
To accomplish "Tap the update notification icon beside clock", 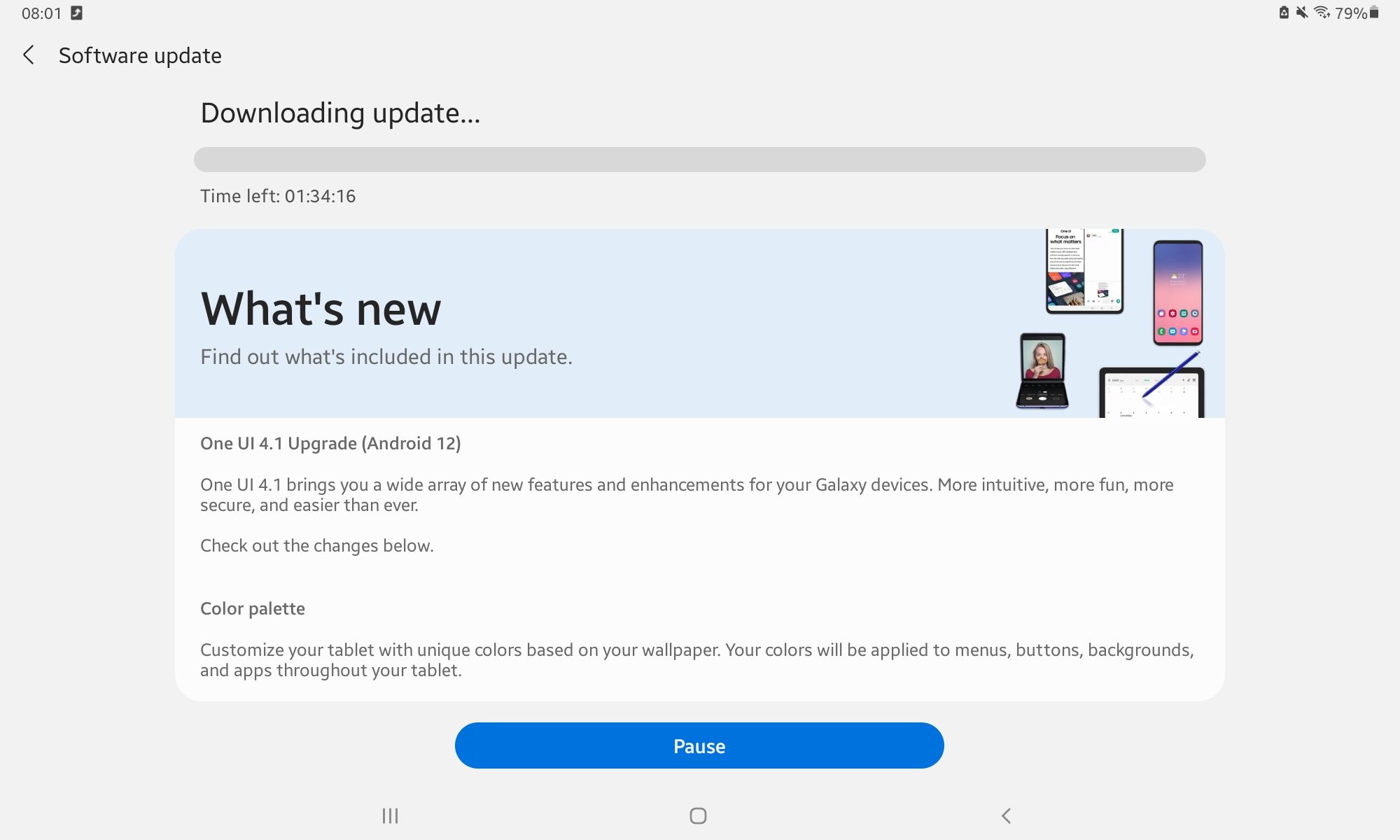I will click(x=77, y=13).
